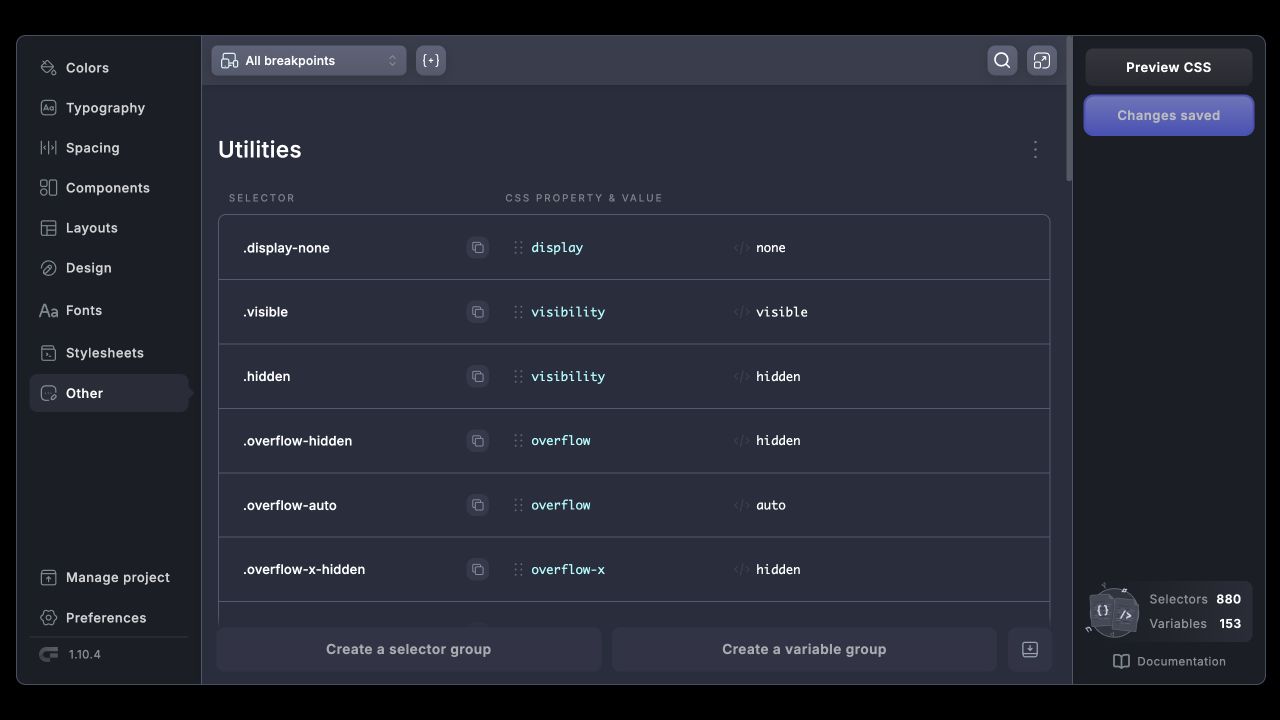Click Create a variable group

(x=804, y=649)
